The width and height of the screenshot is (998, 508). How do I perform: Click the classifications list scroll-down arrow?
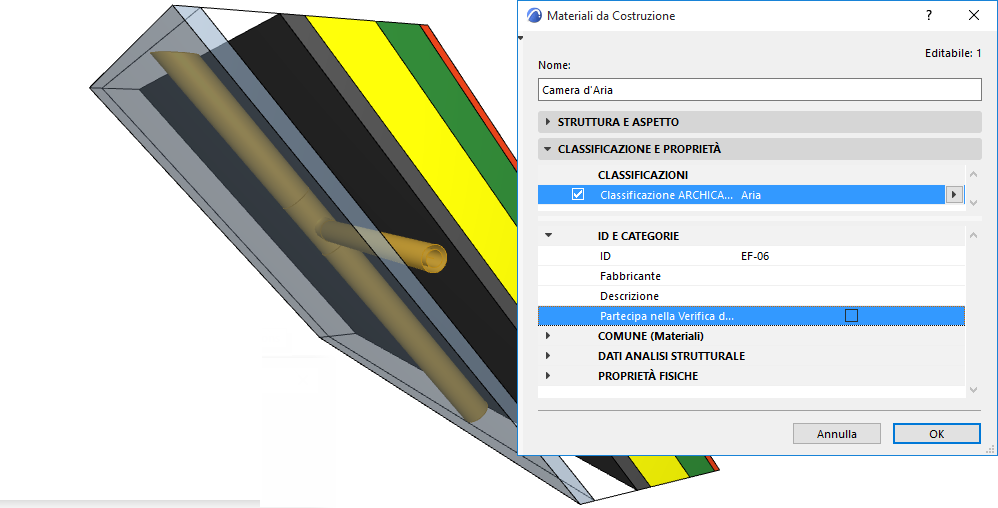(x=973, y=202)
